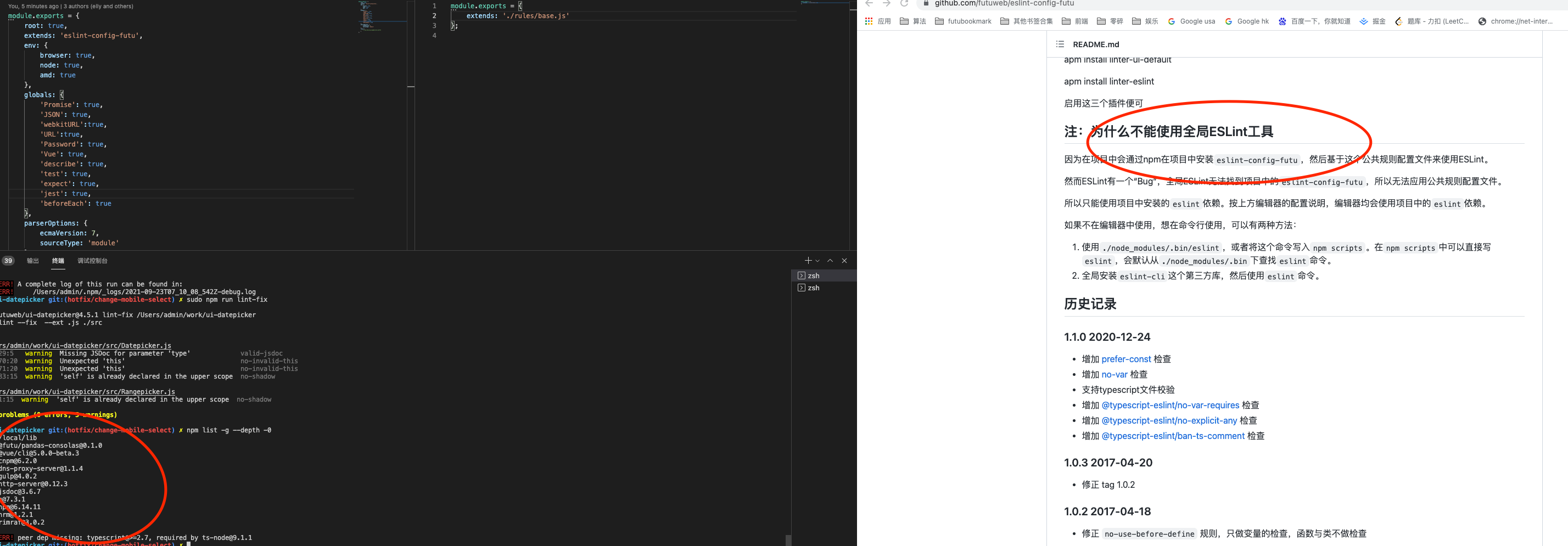Viewport: 1568px width, 546px height.
Task: Click the 'beforeEach': true line
Action: coord(75,204)
